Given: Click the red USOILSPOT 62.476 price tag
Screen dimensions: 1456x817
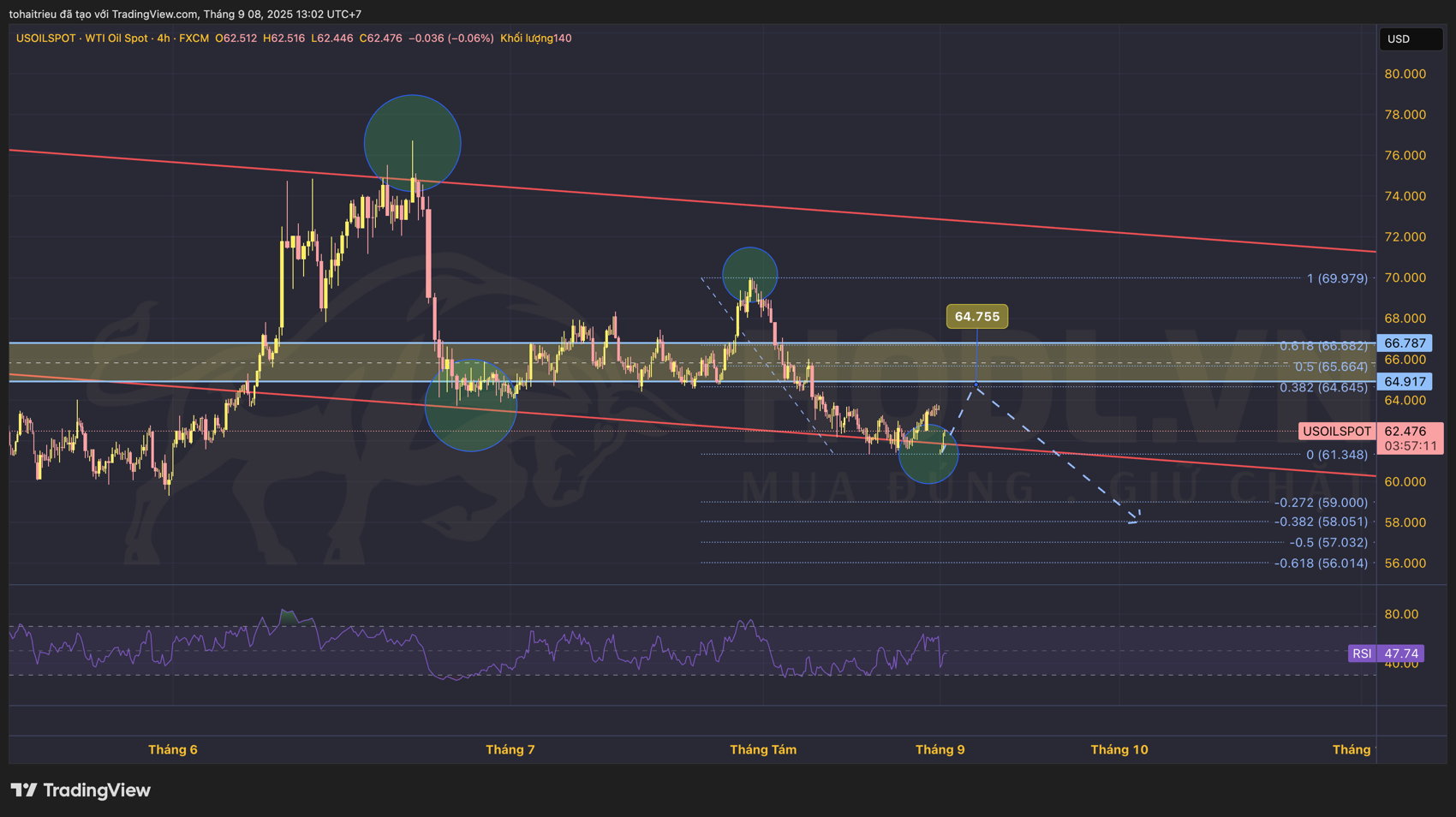Looking at the screenshot, I should coord(1370,432).
